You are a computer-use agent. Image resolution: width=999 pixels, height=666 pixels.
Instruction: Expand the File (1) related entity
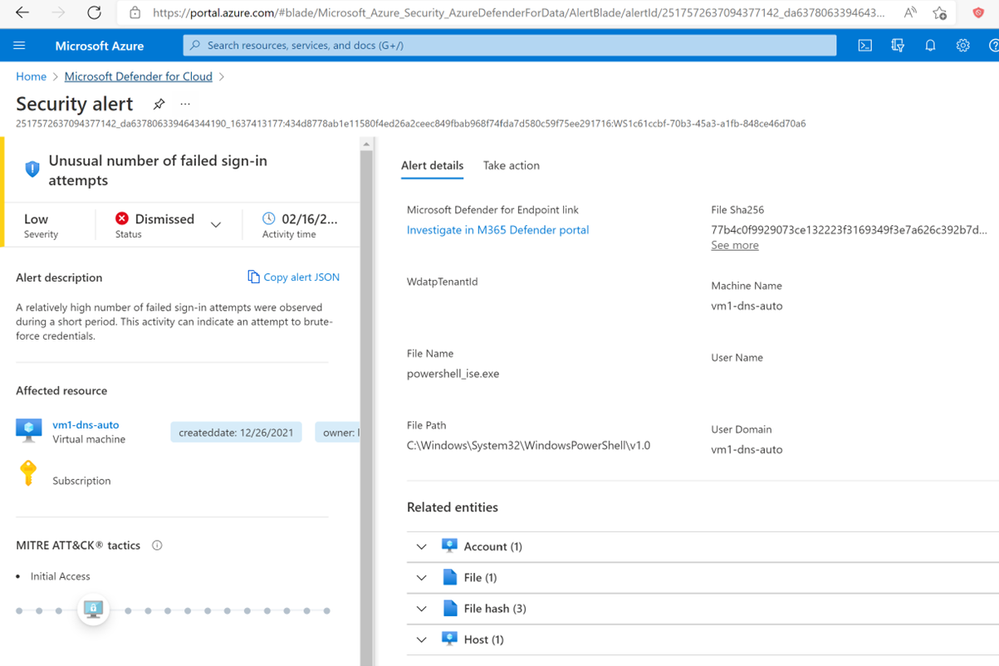421,578
